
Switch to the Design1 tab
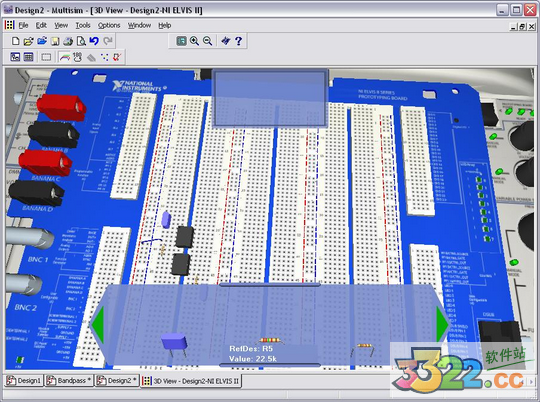pos(24,381)
